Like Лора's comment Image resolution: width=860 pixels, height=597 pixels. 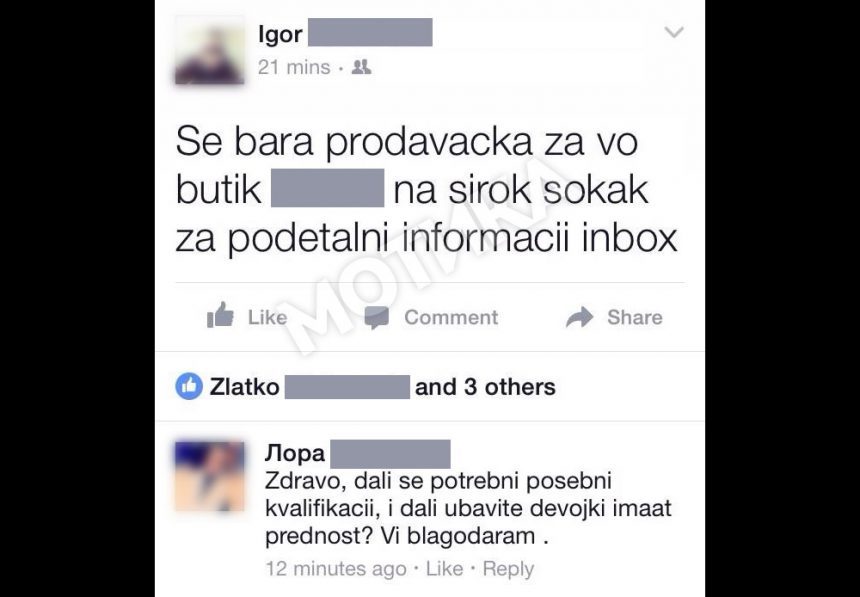(444, 569)
